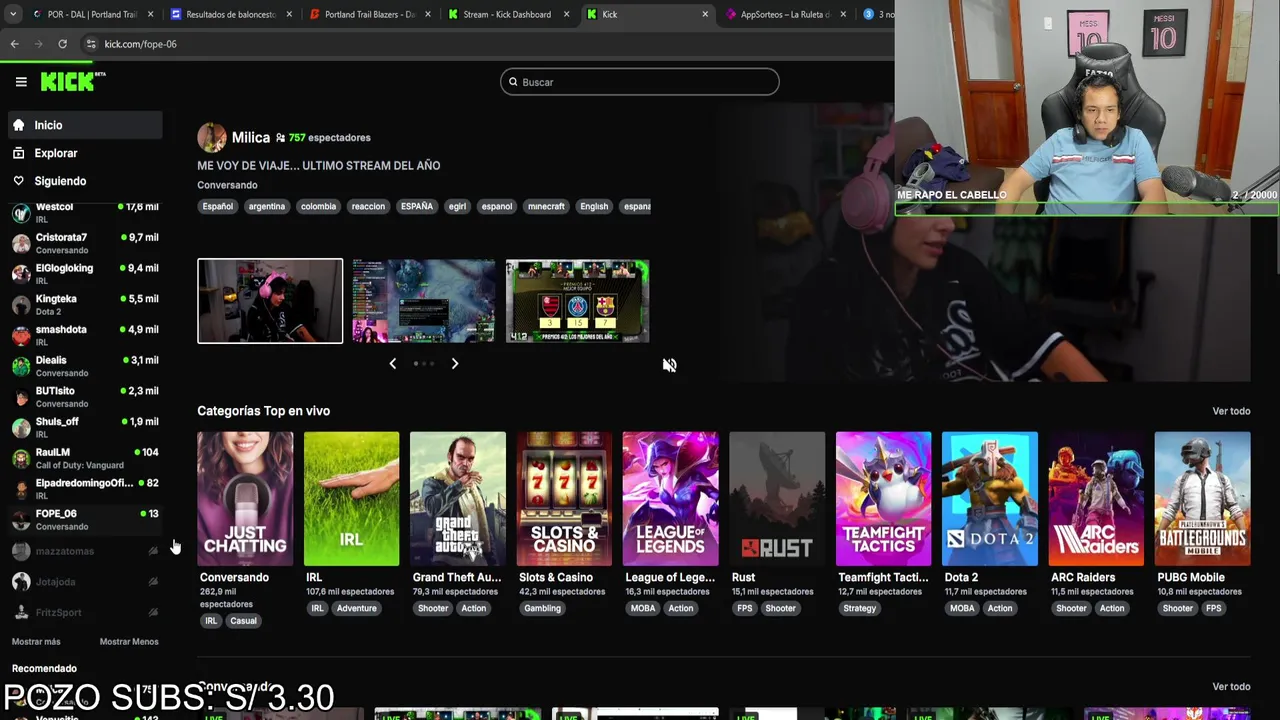Open Kingteka channel in sidebar
Screen dimensions: 1280x720
85,304
